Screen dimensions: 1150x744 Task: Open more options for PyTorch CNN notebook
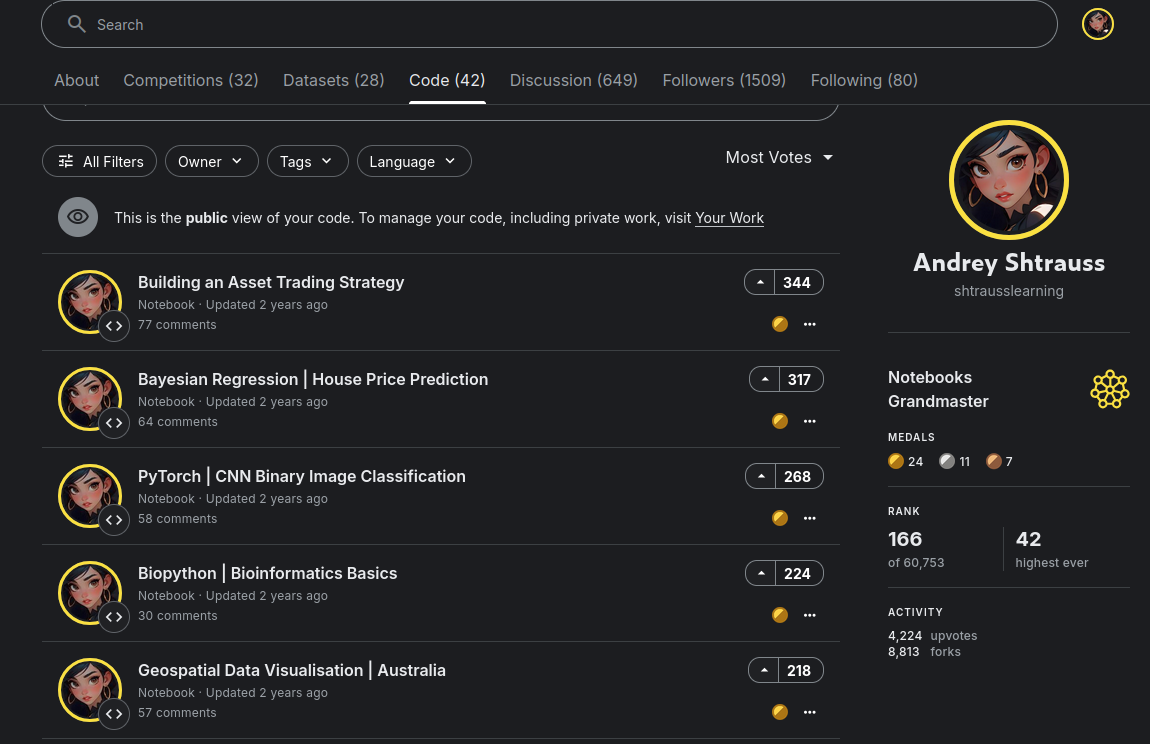(x=810, y=518)
